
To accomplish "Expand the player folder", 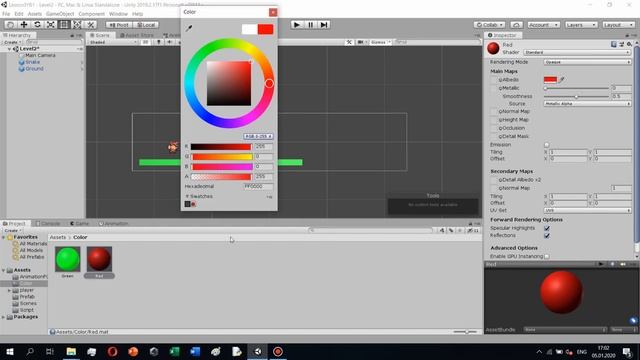I will tap(9, 290).
